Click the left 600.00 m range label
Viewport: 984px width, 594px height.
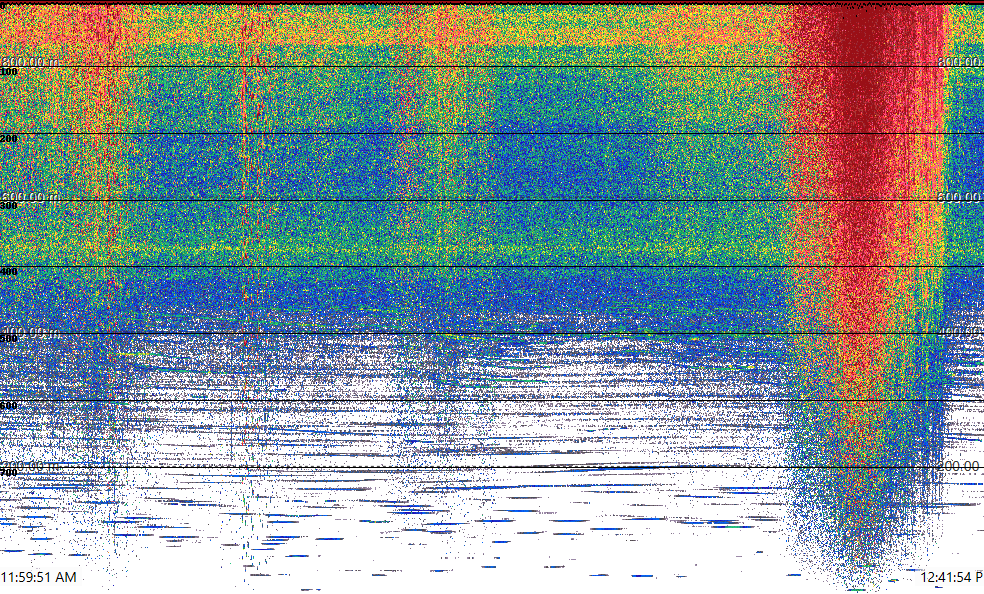pyautogui.click(x=30, y=196)
